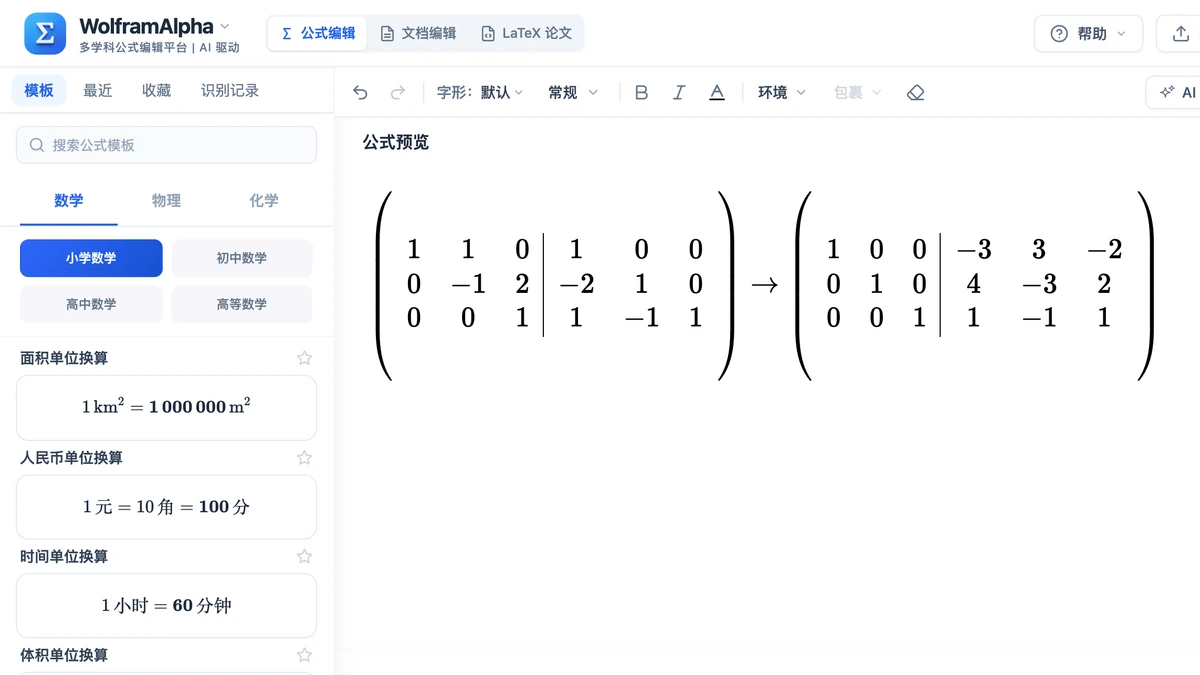Switch to LaTeX 论文 mode tab
Viewport: 1200px width, 675px height.
click(x=526, y=33)
